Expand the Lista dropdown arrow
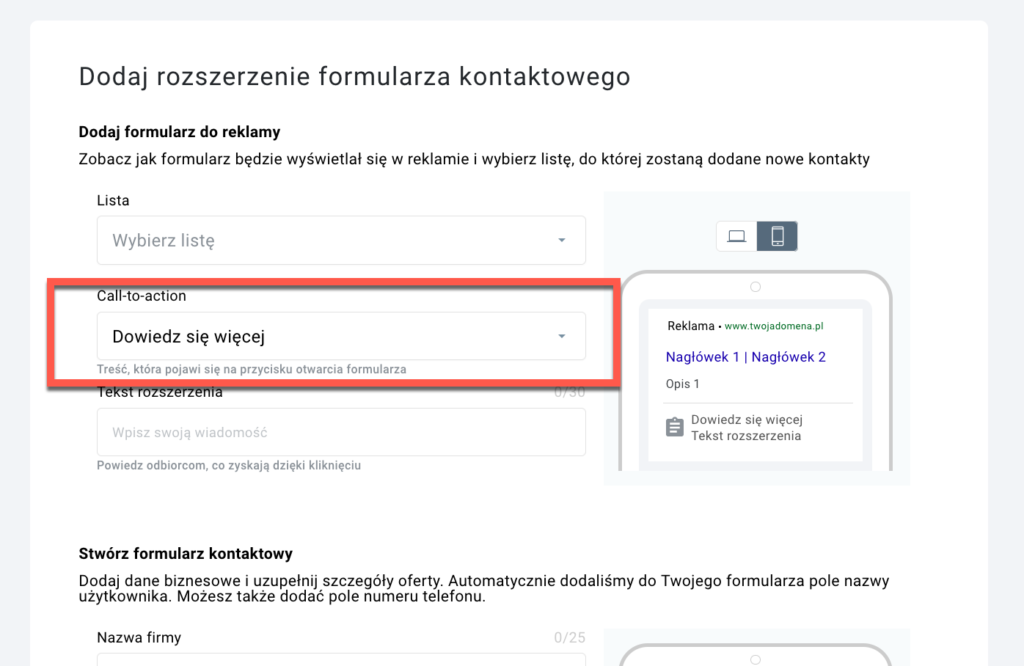This screenshot has height=666, width=1024. click(x=562, y=240)
